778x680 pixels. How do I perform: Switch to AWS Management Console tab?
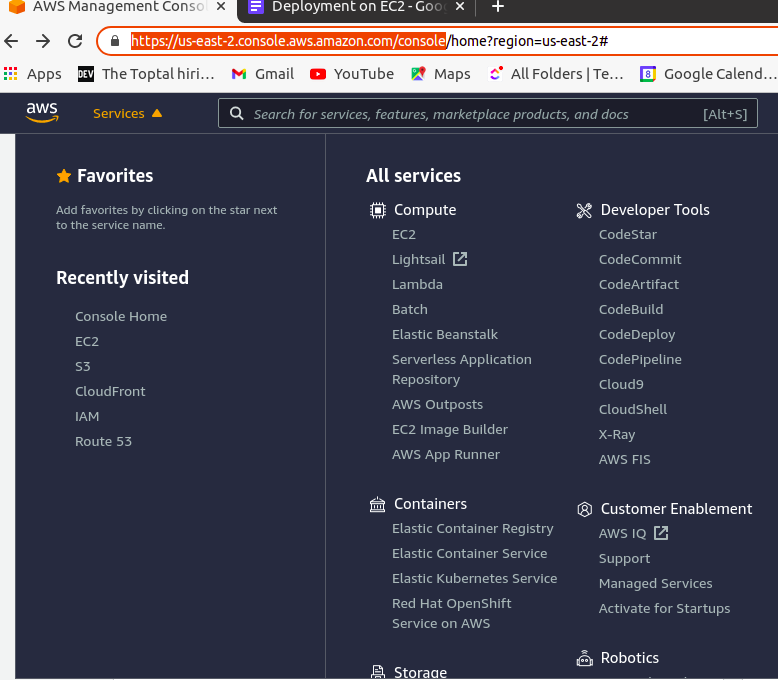[x=118, y=8]
